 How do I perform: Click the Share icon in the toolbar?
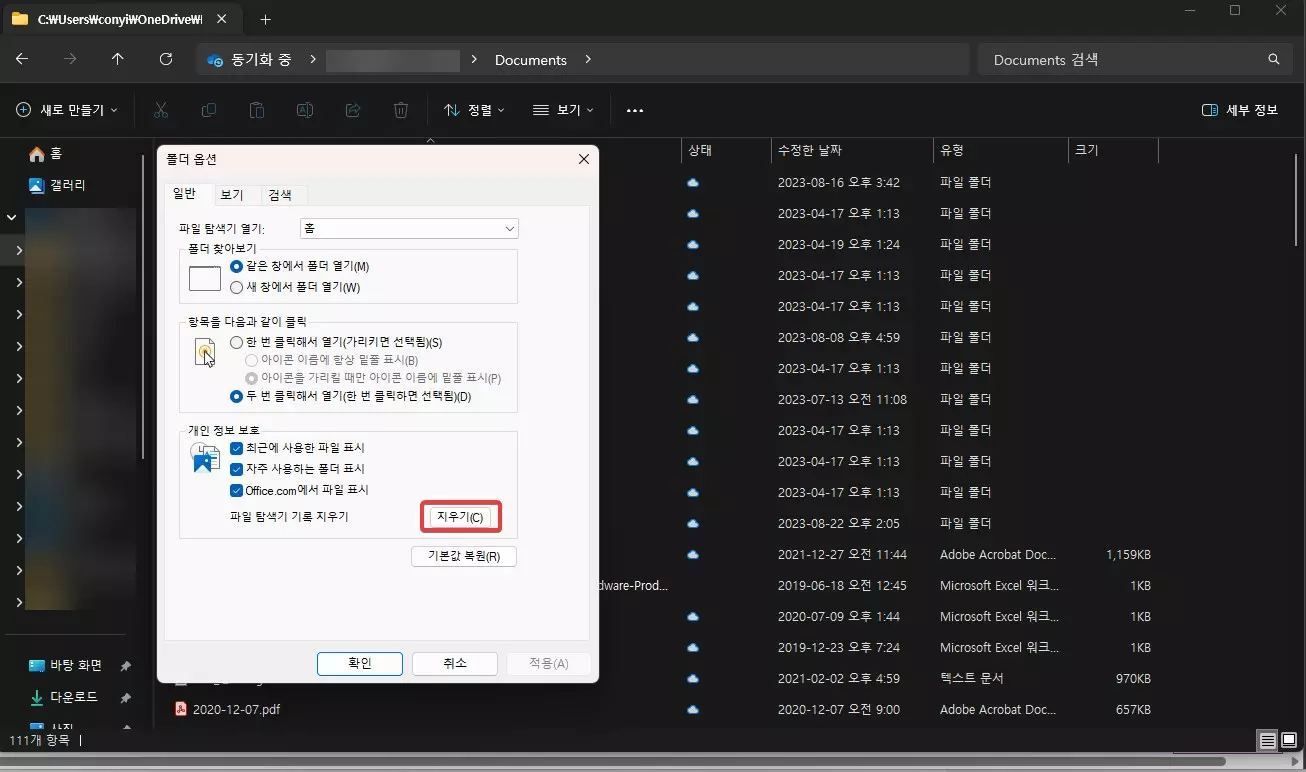coord(352,110)
